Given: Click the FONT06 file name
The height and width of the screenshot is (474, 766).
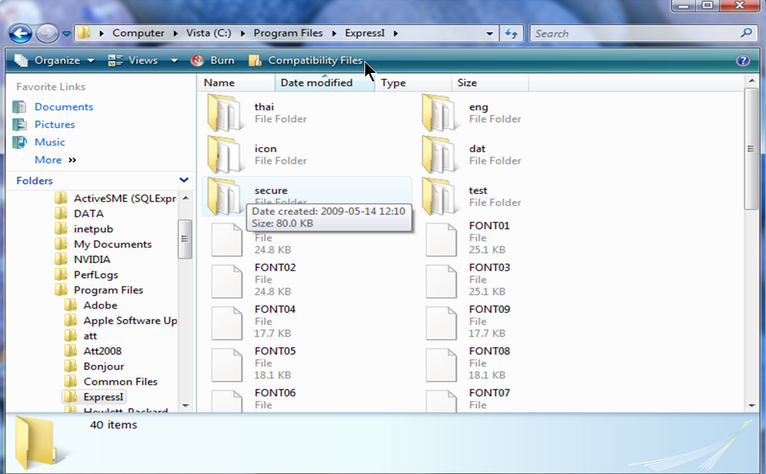Looking at the screenshot, I should click(x=275, y=393).
